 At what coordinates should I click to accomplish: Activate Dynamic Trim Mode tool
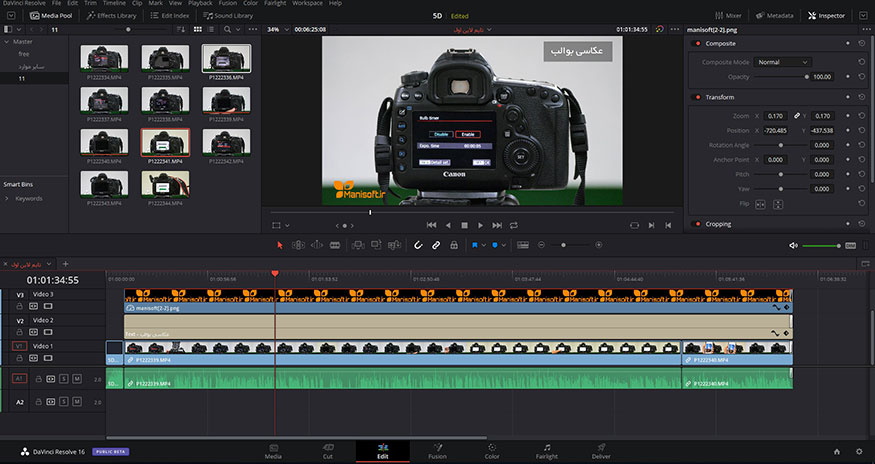316,245
